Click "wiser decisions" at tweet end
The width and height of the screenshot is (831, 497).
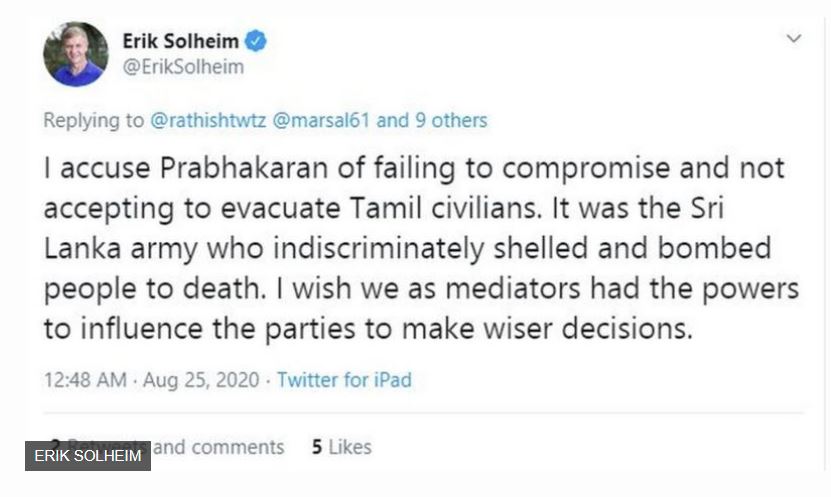click(x=588, y=329)
